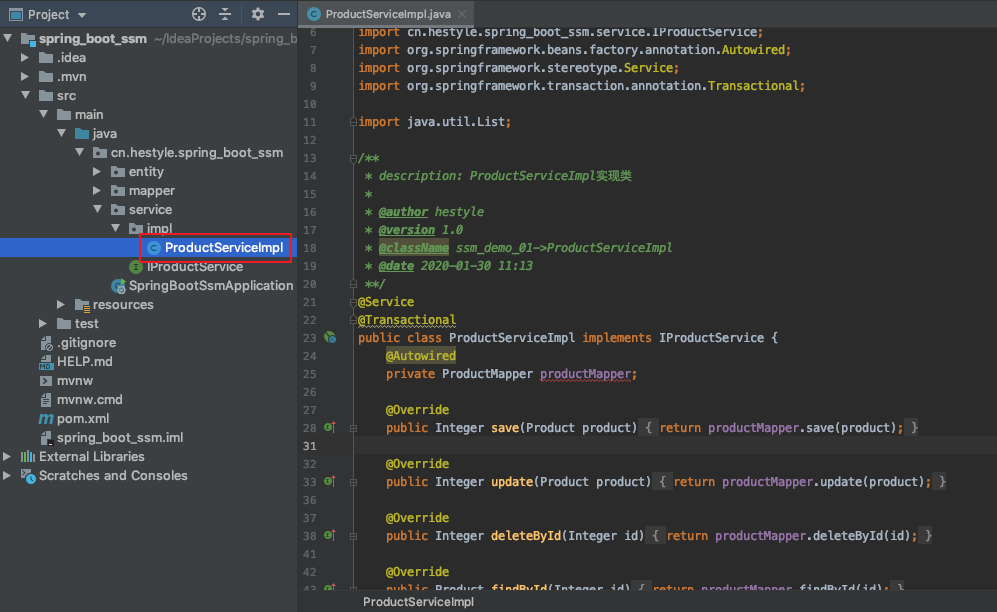Expand the resources folder

pyautogui.click(x=61, y=304)
